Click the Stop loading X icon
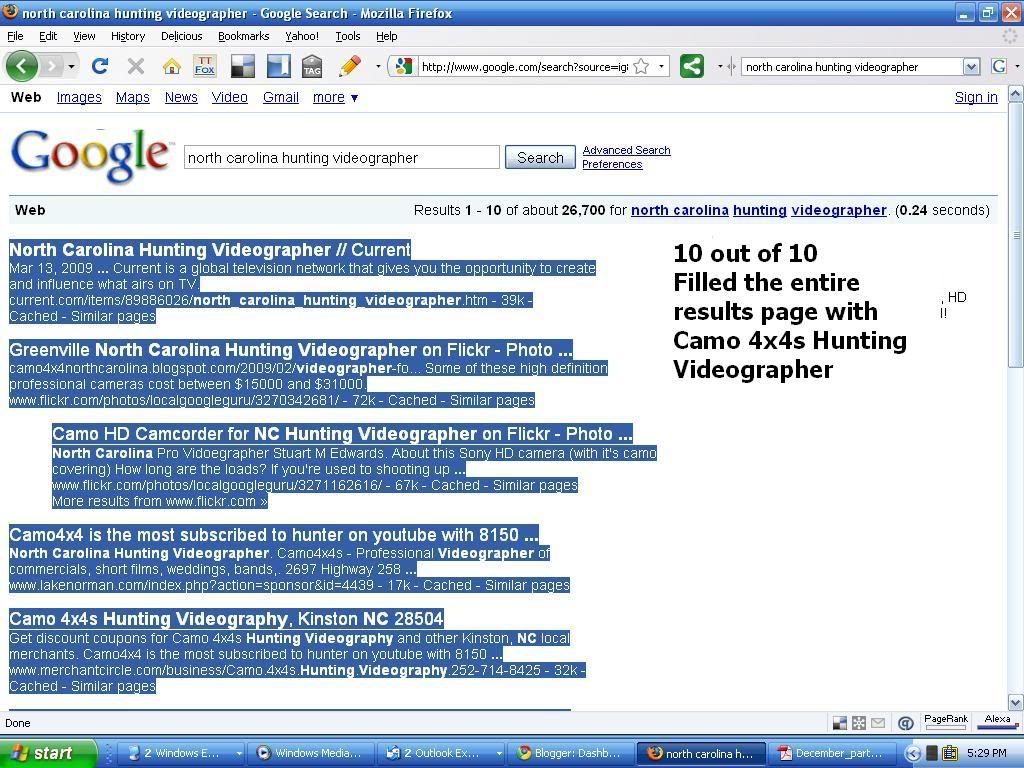This screenshot has height=768, width=1024. (x=136, y=66)
